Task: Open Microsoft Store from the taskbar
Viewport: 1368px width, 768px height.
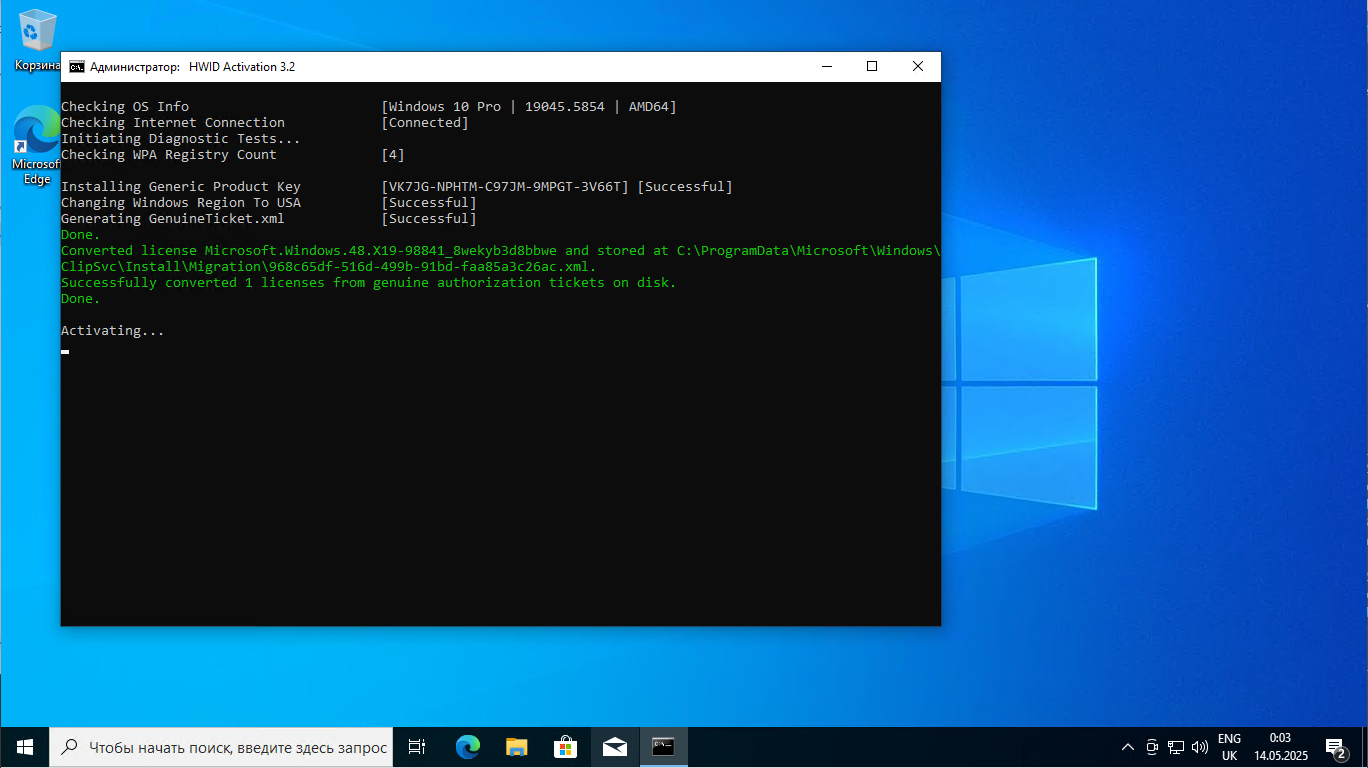Action: point(565,747)
